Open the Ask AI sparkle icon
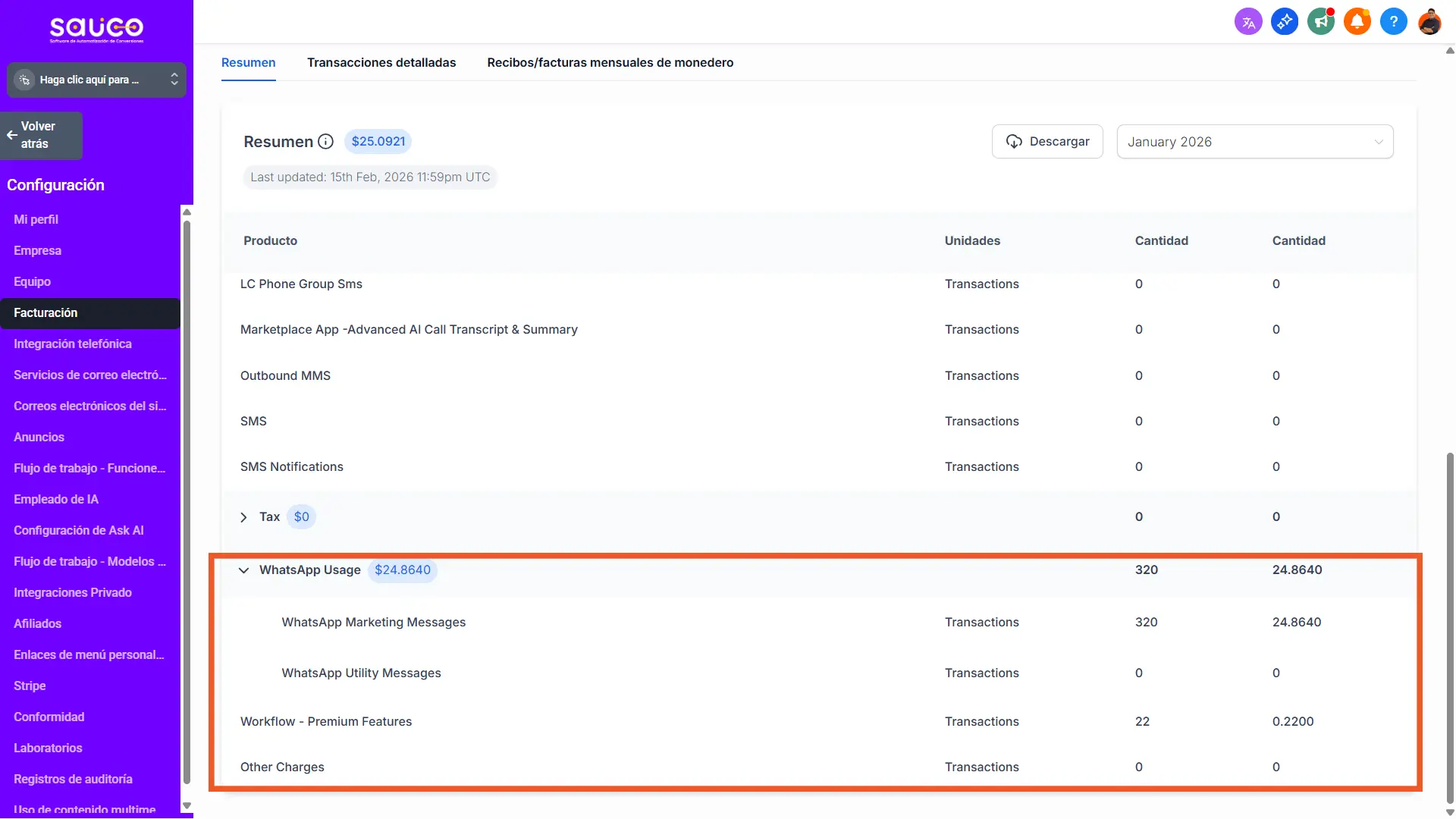The height and width of the screenshot is (819, 1456). point(1285,22)
